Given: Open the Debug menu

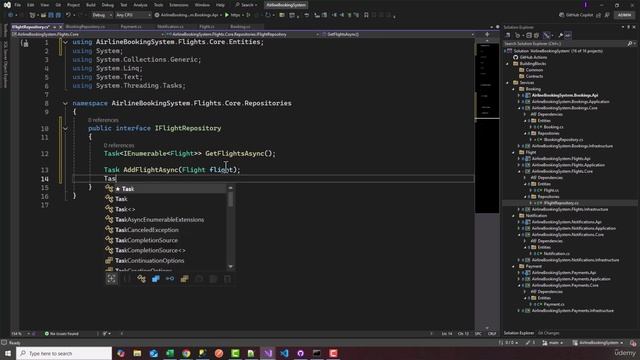Looking at the screenshot, I should click(x=108, y=5).
